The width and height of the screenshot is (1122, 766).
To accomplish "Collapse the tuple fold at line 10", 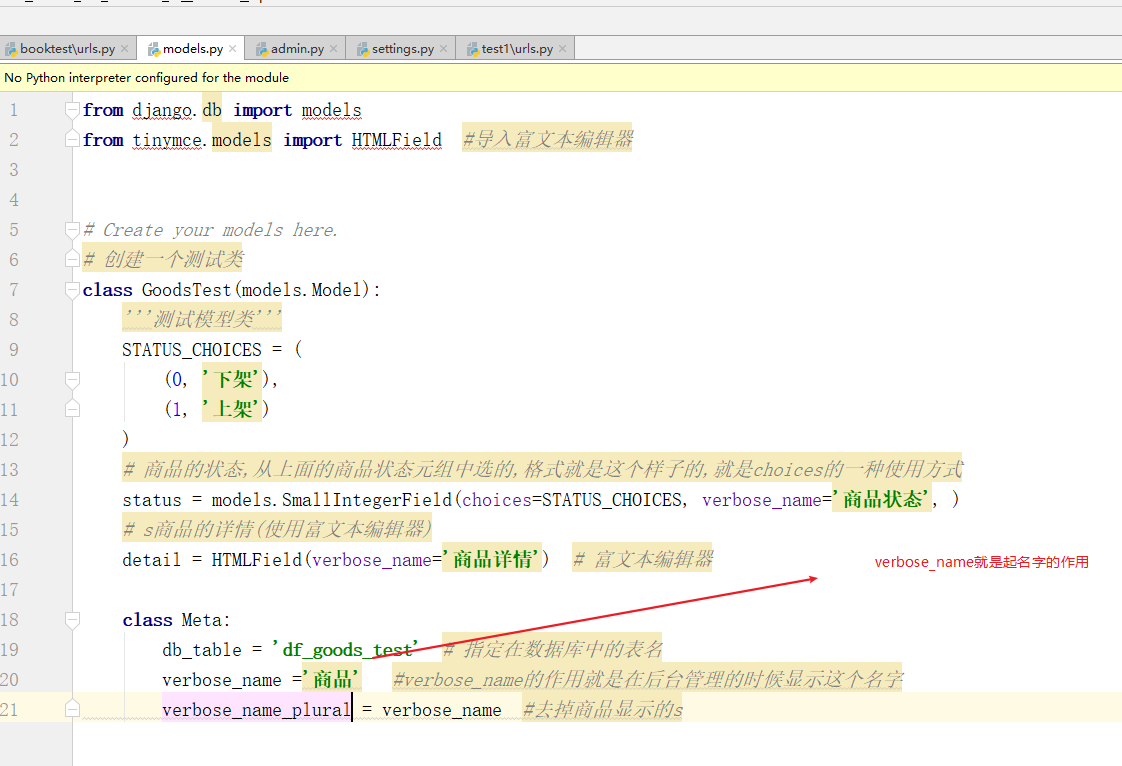I will pyautogui.click(x=72, y=379).
